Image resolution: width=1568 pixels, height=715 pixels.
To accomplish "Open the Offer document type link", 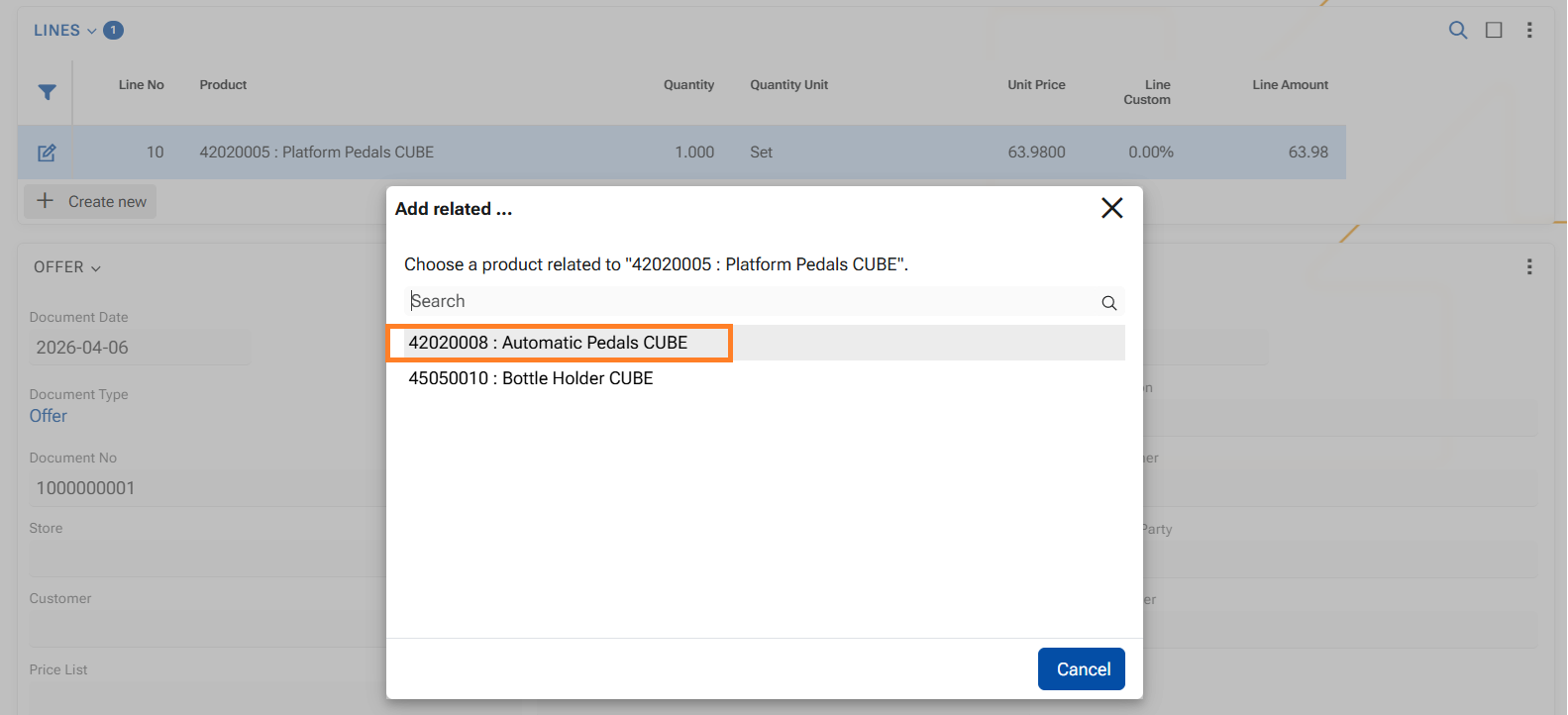I will click(49, 416).
